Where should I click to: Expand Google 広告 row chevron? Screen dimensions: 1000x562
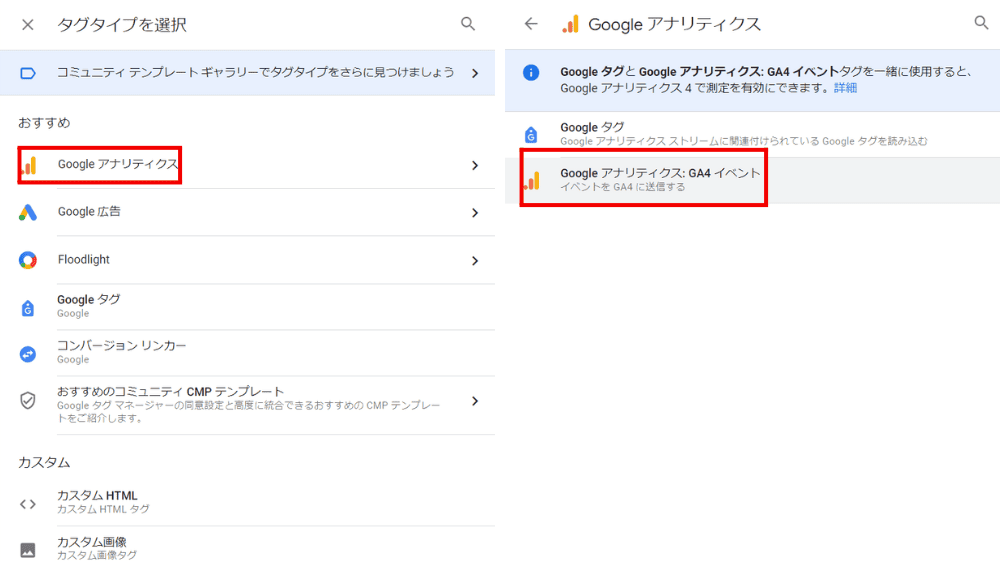[x=475, y=212]
